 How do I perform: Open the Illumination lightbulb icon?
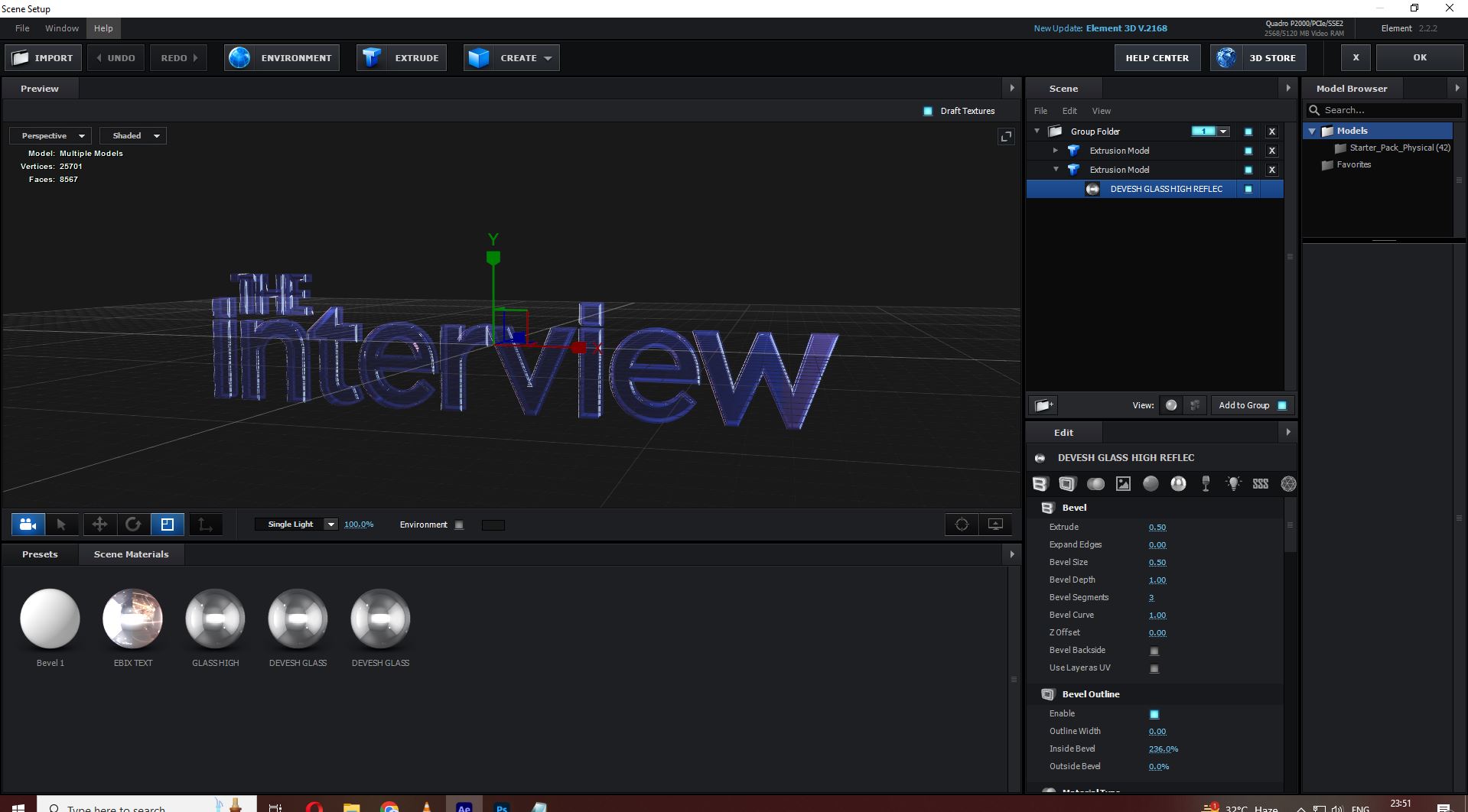coord(1233,484)
